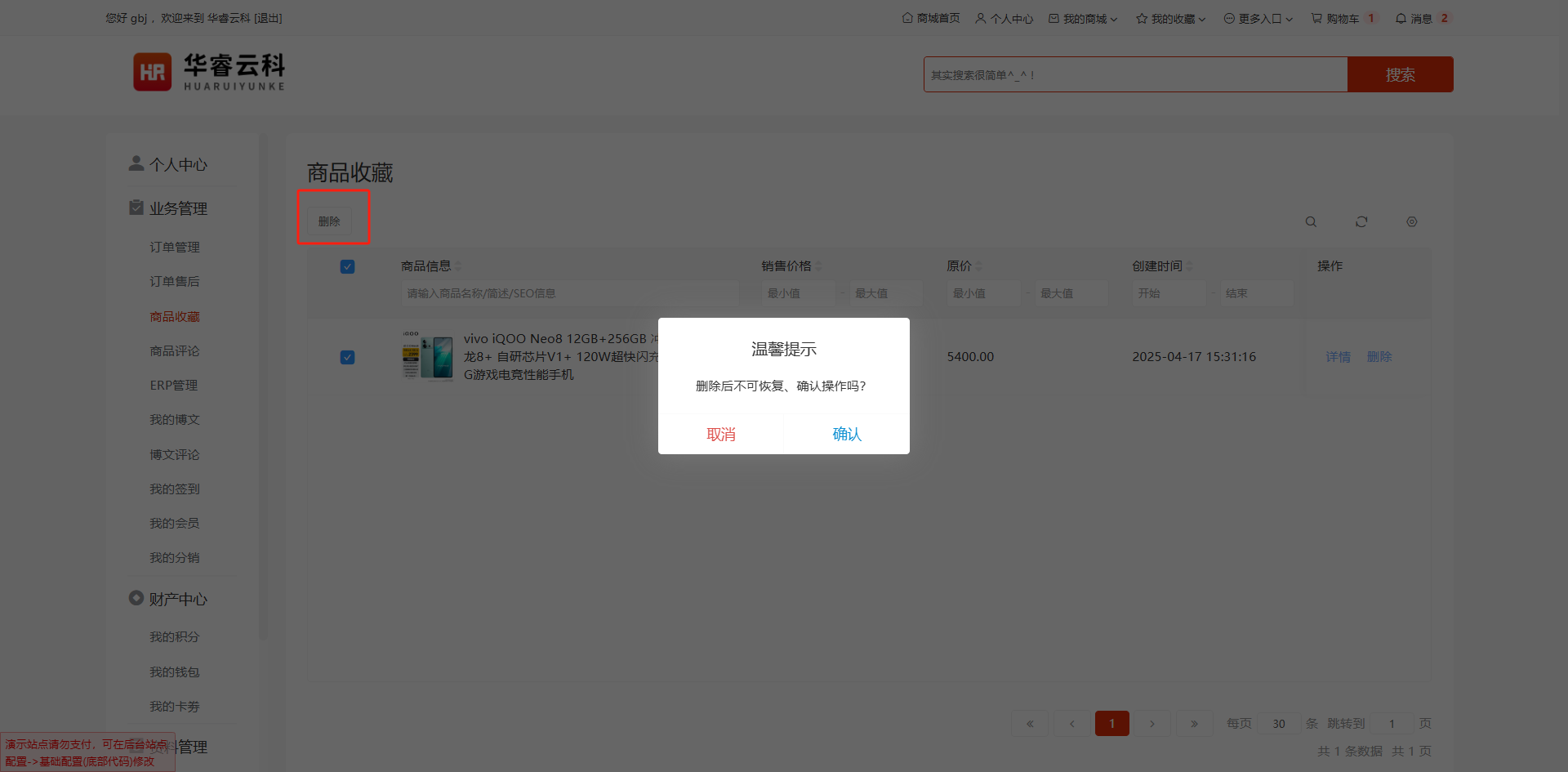Click the red 搜索 search button
The width and height of the screenshot is (1568, 772).
[x=1400, y=74]
